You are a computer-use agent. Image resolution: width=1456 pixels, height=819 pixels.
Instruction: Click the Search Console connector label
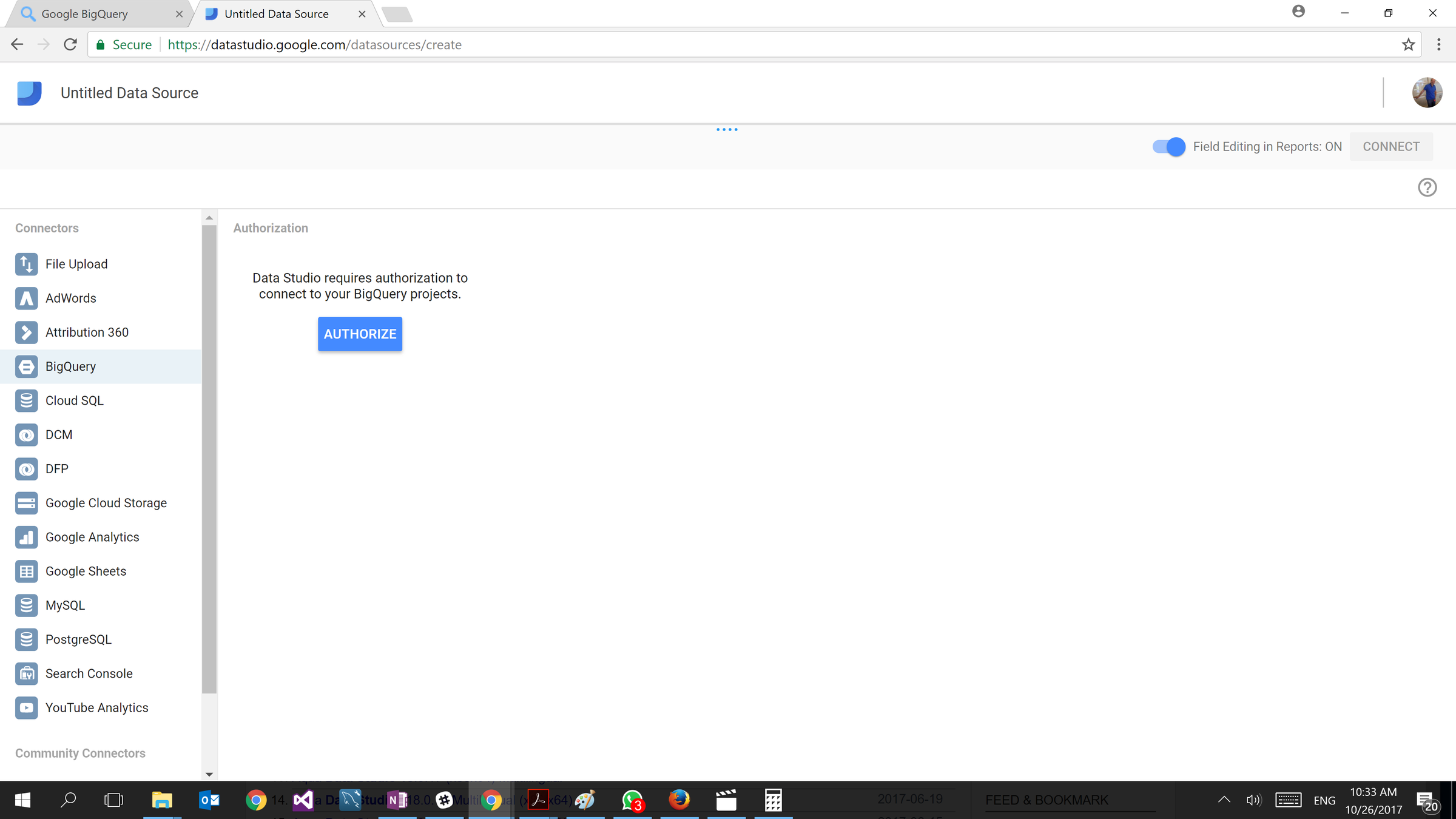89,673
